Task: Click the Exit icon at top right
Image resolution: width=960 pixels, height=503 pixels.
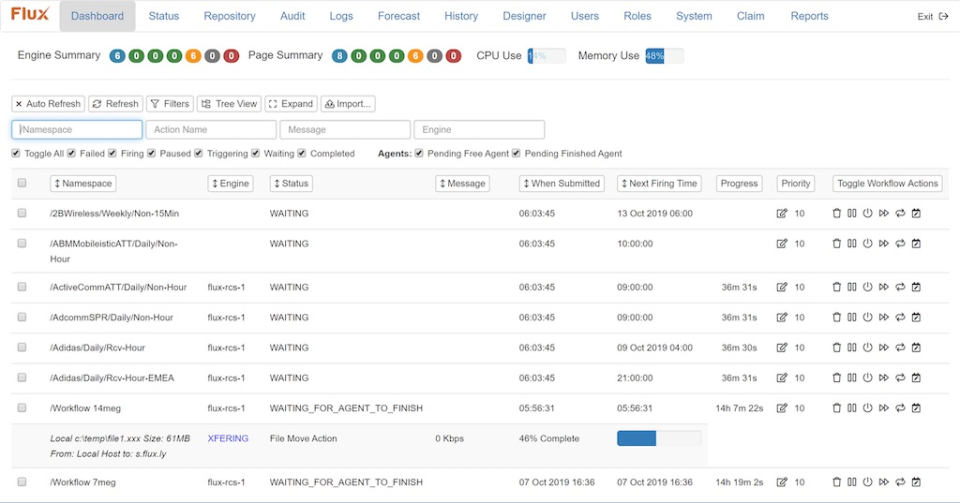Action: [x=942, y=16]
